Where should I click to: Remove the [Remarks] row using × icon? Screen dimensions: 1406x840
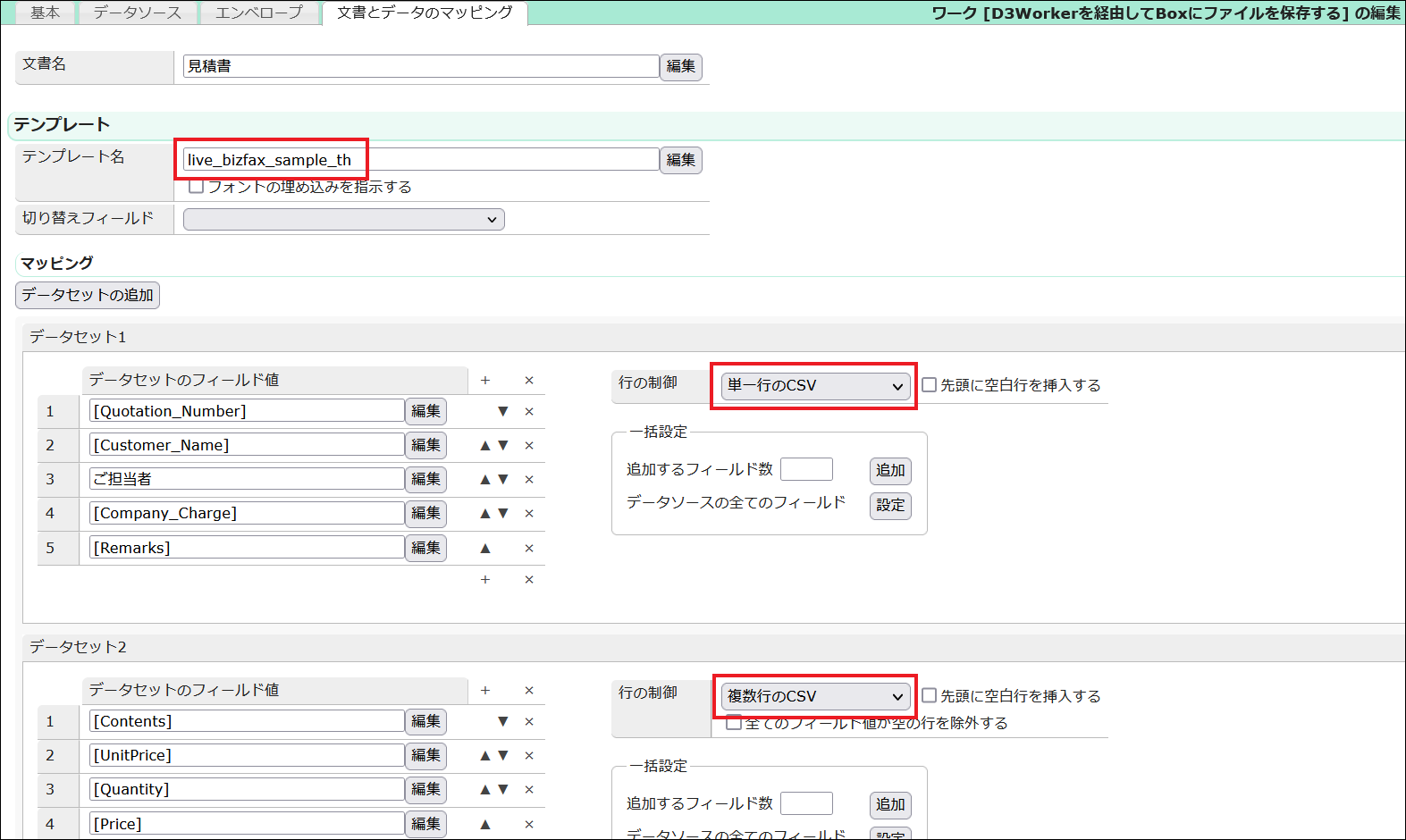tap(529, 549)
